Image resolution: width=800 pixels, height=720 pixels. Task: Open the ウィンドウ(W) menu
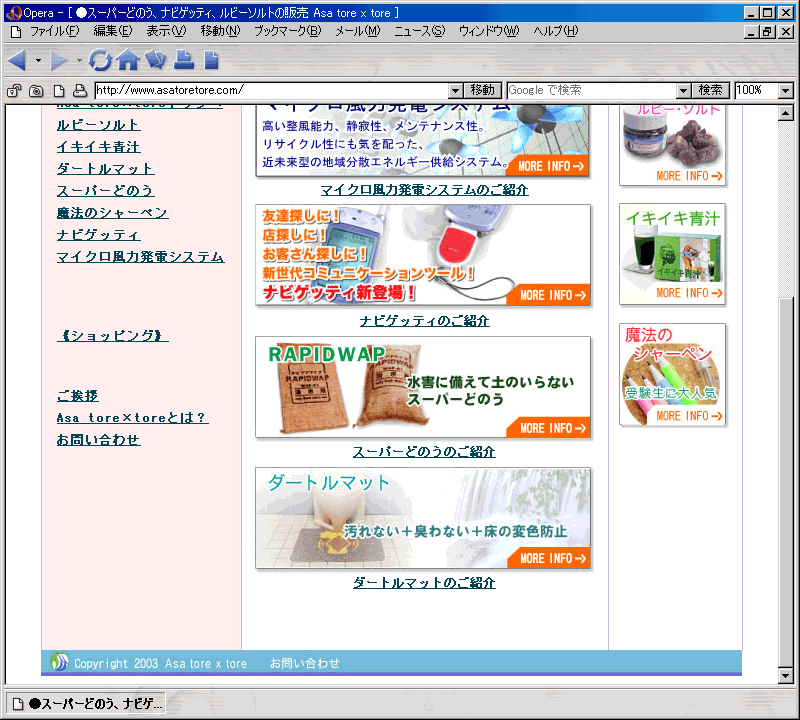point(489,31)
